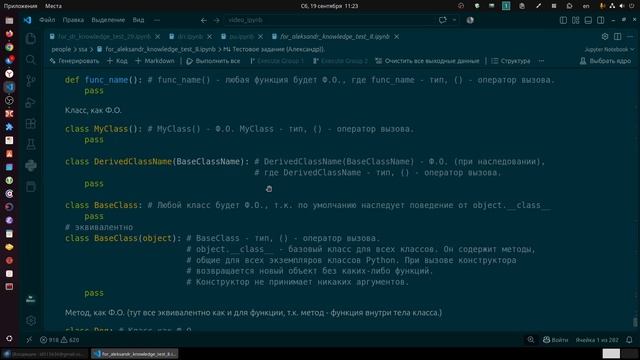Click the ssa breadcrumb
Viewport: 640px width, 360px height.
click(83, 49)
